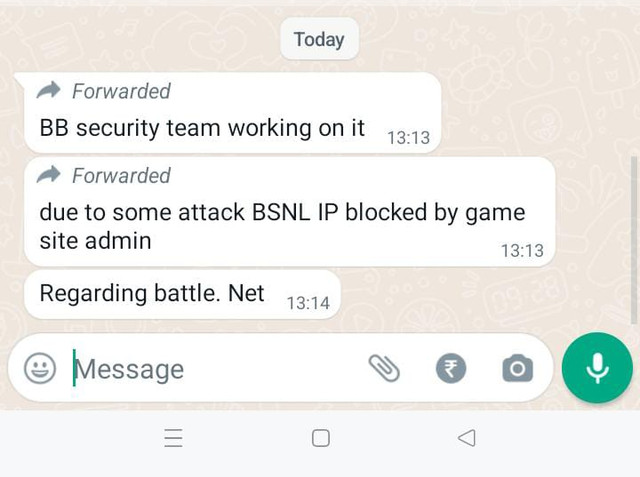Select the 'BSNL IP blocked' message bubble
This screenshot has width=640, height=477.
[x=290, y=212]
